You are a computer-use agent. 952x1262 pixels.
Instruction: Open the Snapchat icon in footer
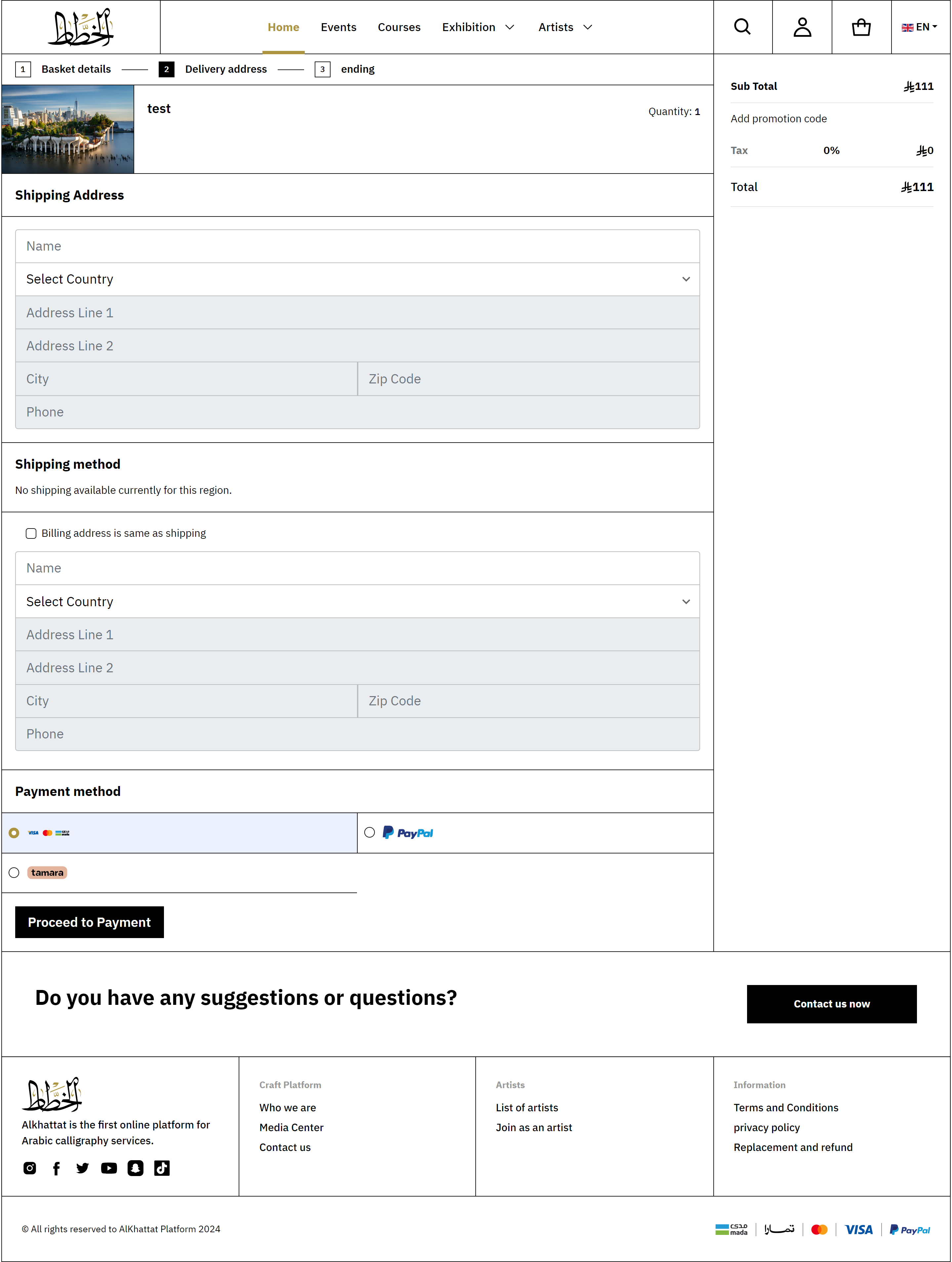tap(135, 1168)
